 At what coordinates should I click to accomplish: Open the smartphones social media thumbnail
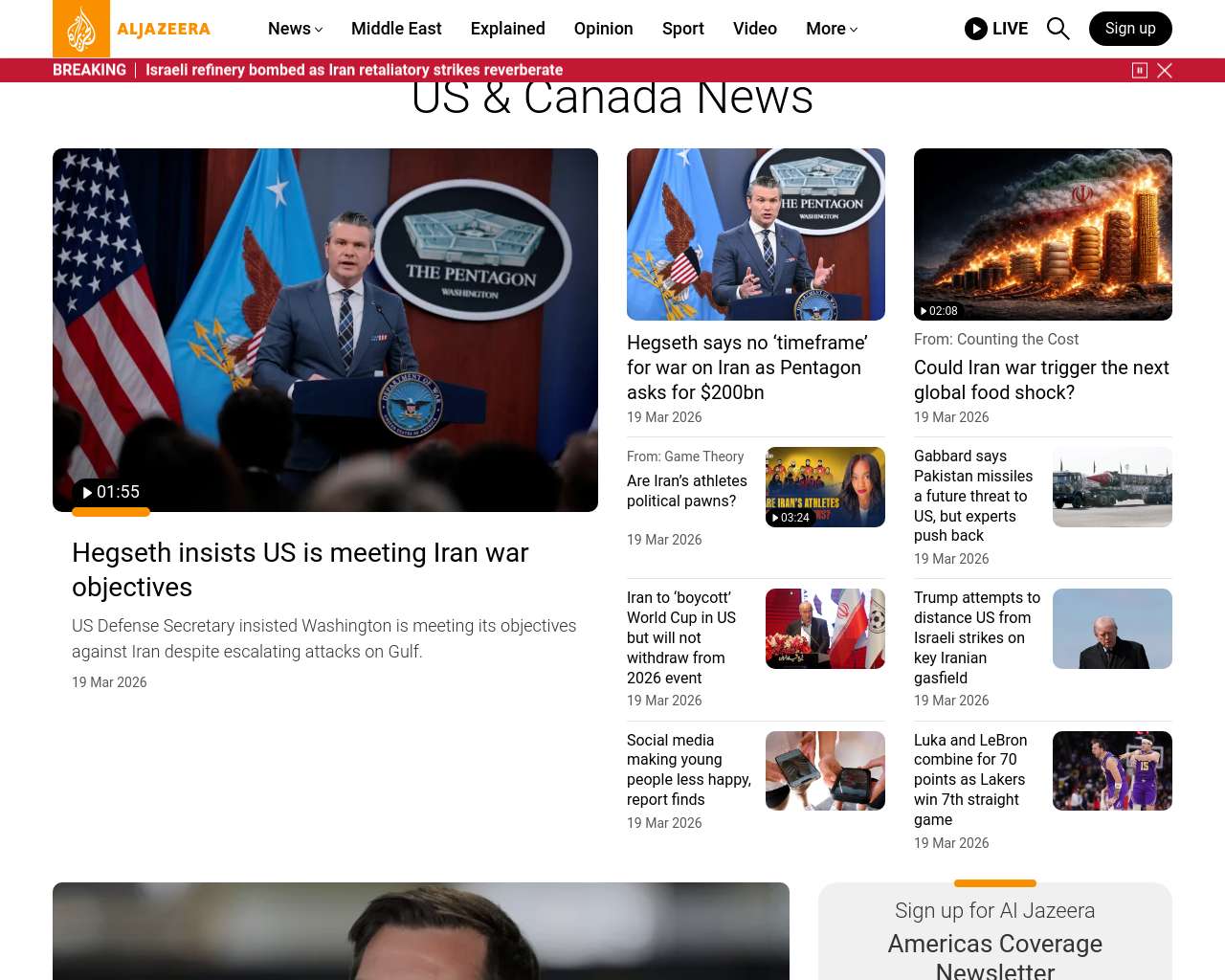coord(825,770)
